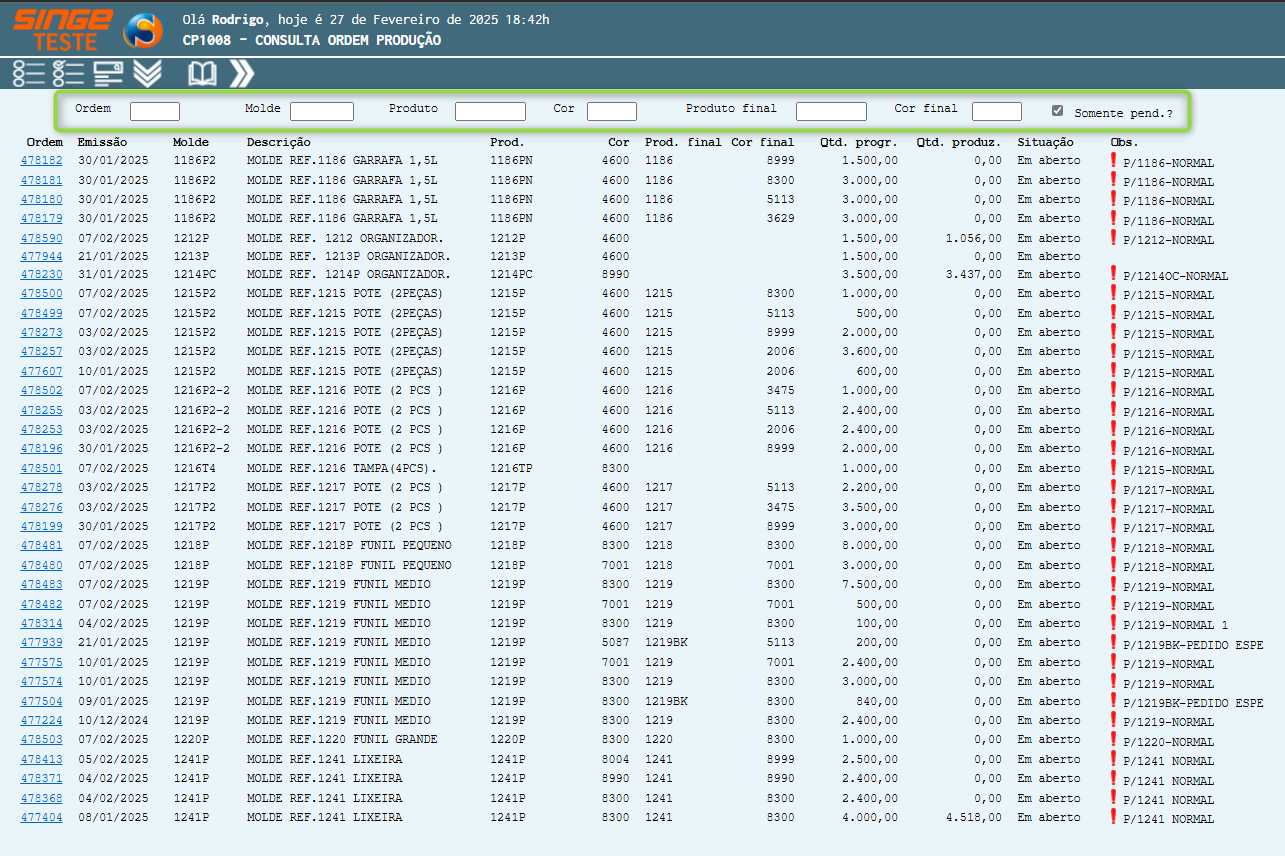The width and height of the screenshot is (1285, 856).
Task: Open order 478590 link
Action: tap(41, 238)
